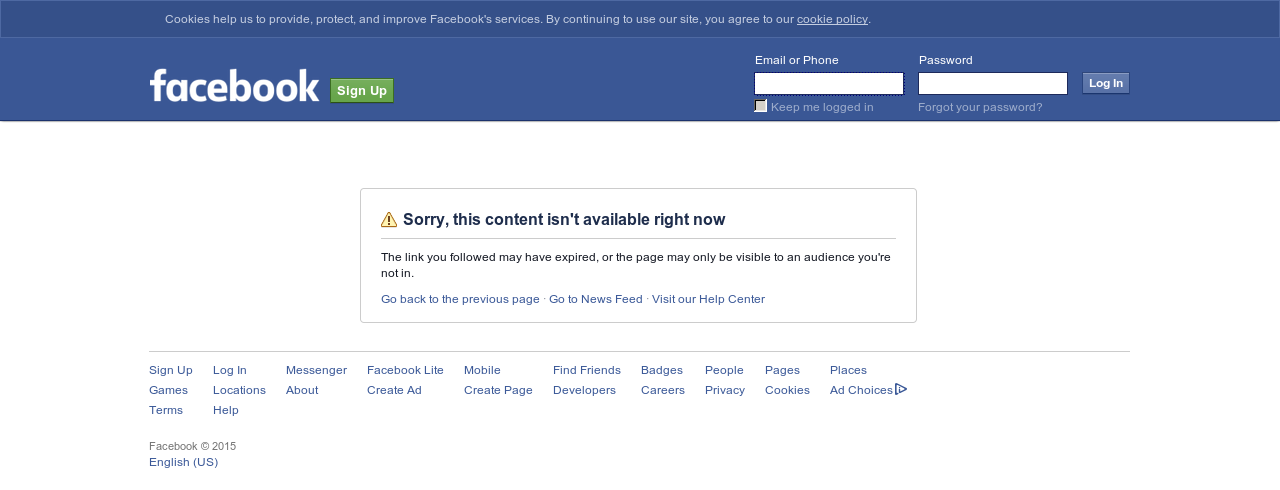Go back to the previous page link
Screen dimensions: 1280x490
[x=460, y=299]
